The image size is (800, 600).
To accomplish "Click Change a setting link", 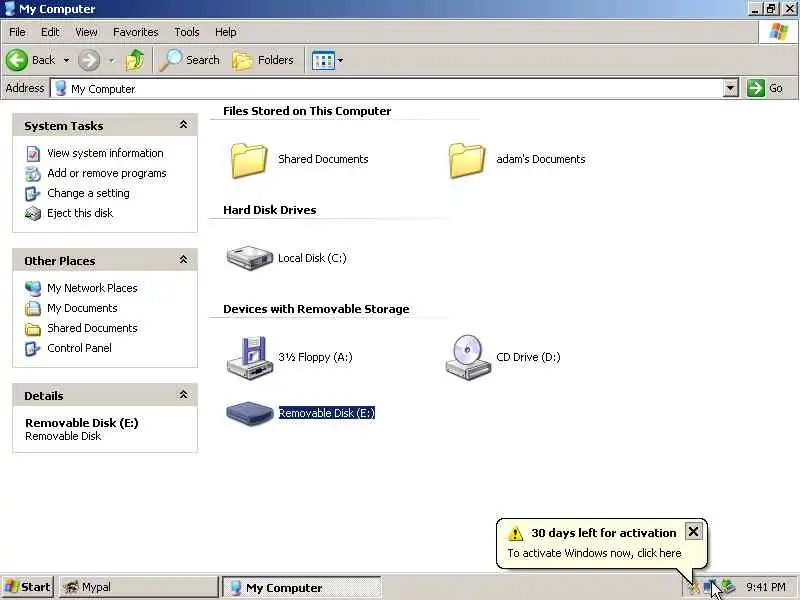I will click(88, 193).
